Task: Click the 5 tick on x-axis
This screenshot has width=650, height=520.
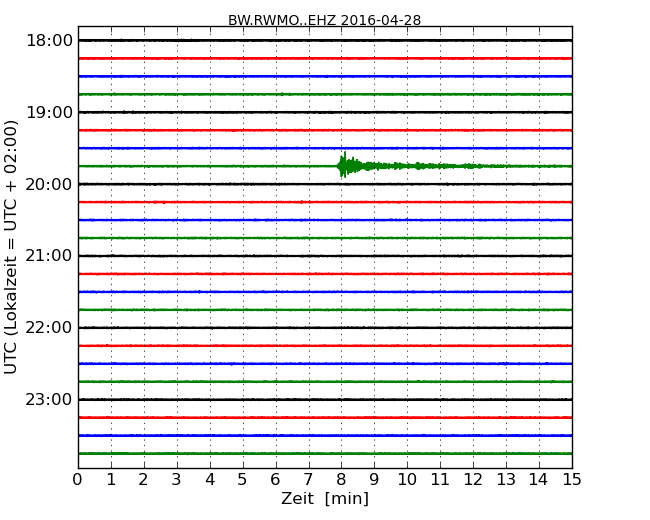Action: click(x=243, y=479)
